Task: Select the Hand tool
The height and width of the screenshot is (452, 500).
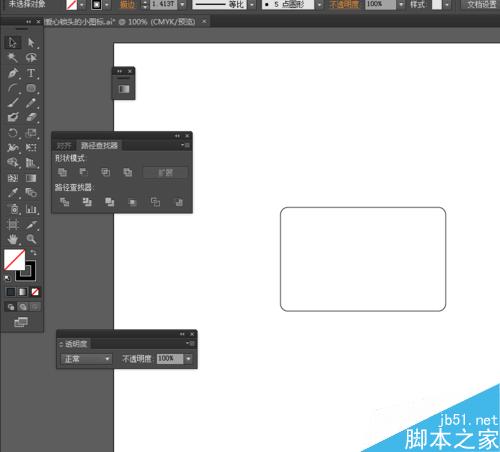Action: tap(13, 239)
